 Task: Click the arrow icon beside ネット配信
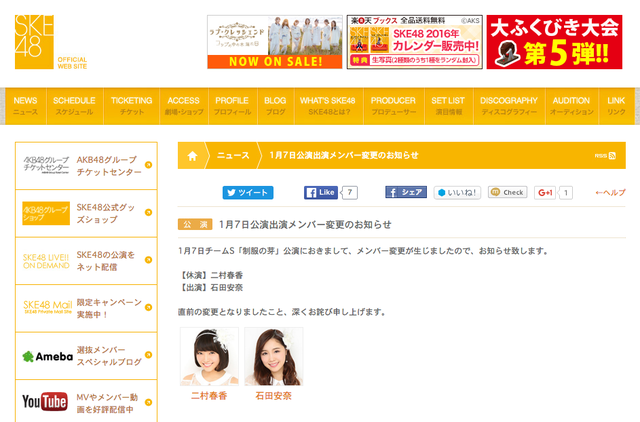click(149, 260)
